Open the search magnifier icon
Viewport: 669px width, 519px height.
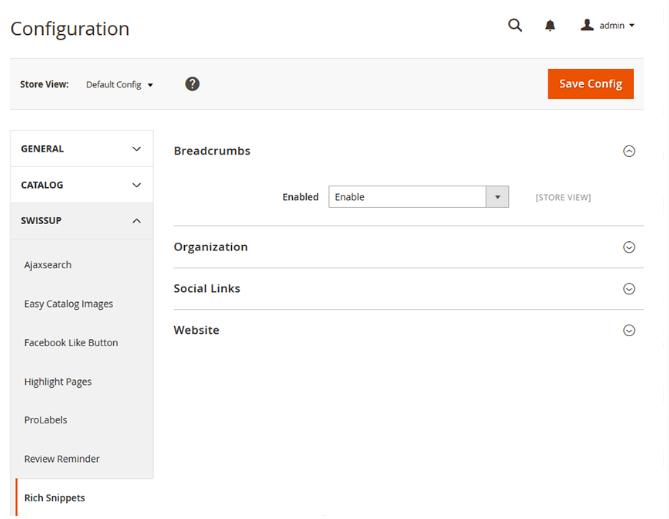(515, 26)
